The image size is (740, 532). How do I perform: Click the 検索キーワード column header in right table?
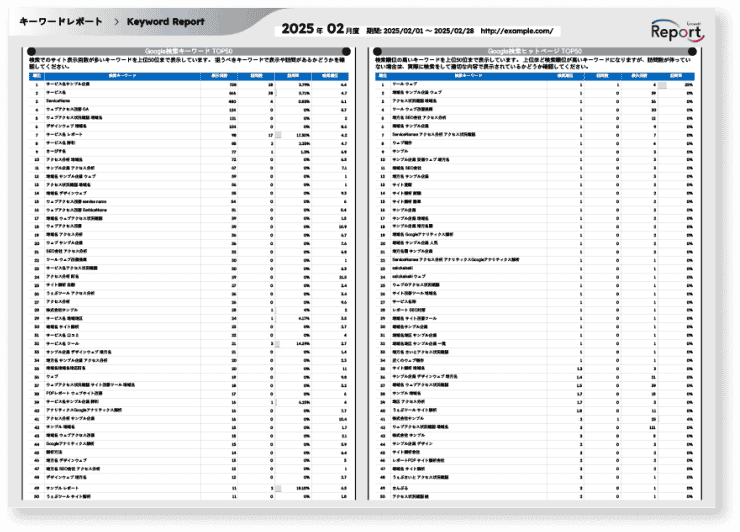pos(468,75)
